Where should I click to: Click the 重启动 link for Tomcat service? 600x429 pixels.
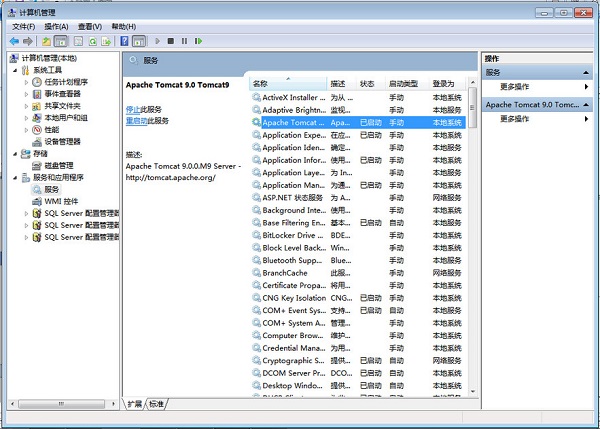[136, 120]
